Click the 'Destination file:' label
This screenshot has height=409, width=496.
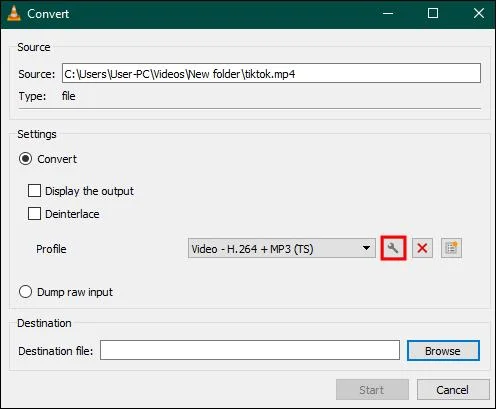pos(56,351)
